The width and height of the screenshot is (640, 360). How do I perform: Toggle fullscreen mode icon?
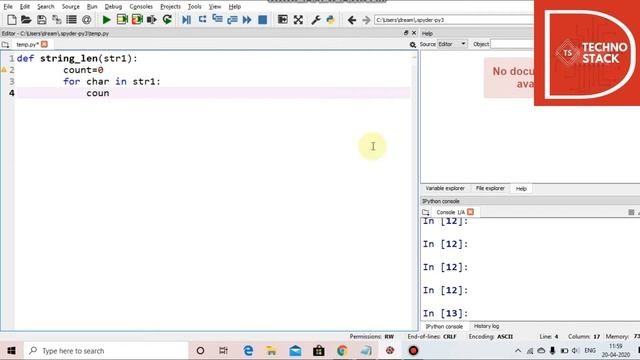pos(298,20)
